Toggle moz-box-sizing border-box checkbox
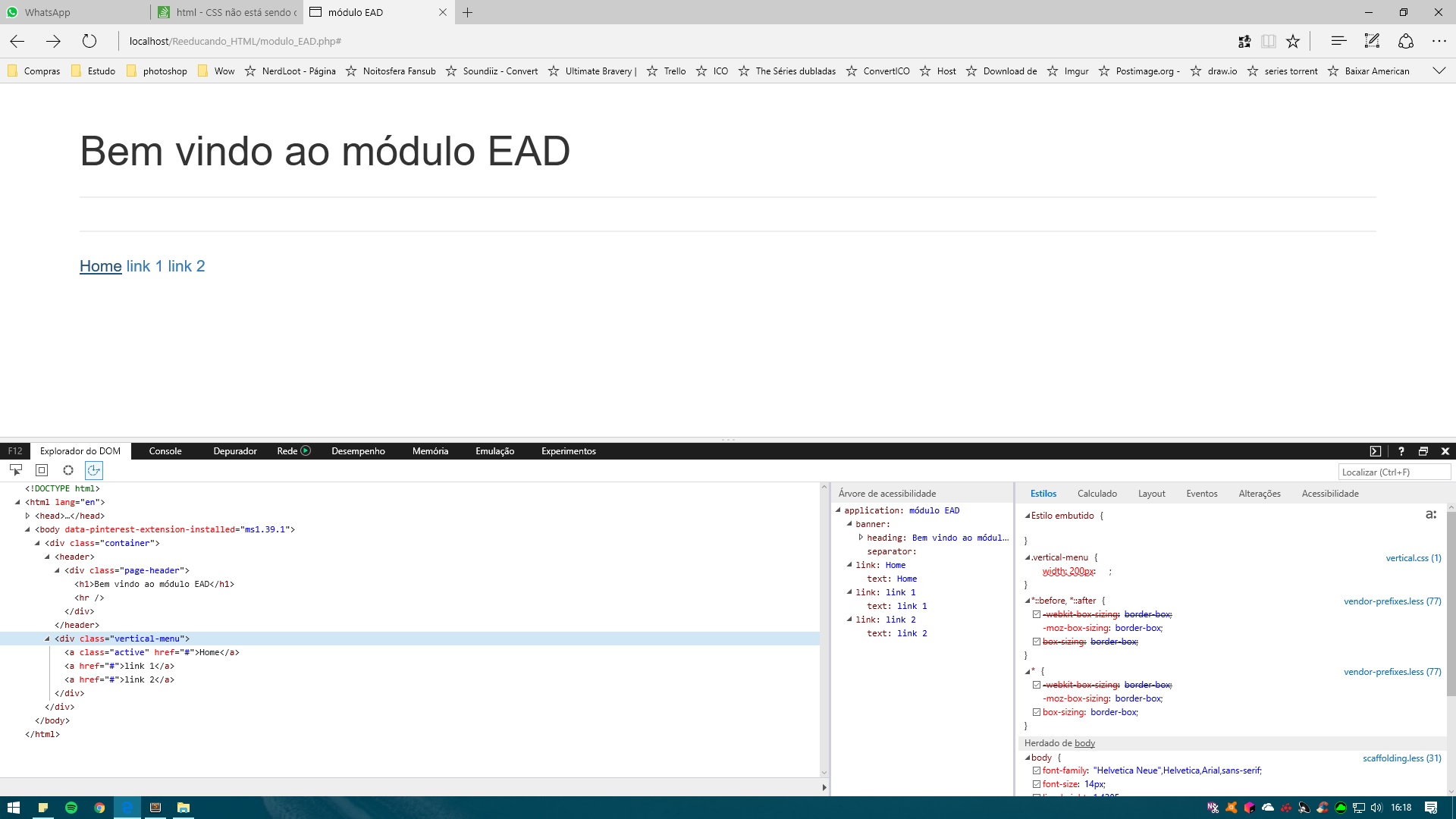 1037,627
